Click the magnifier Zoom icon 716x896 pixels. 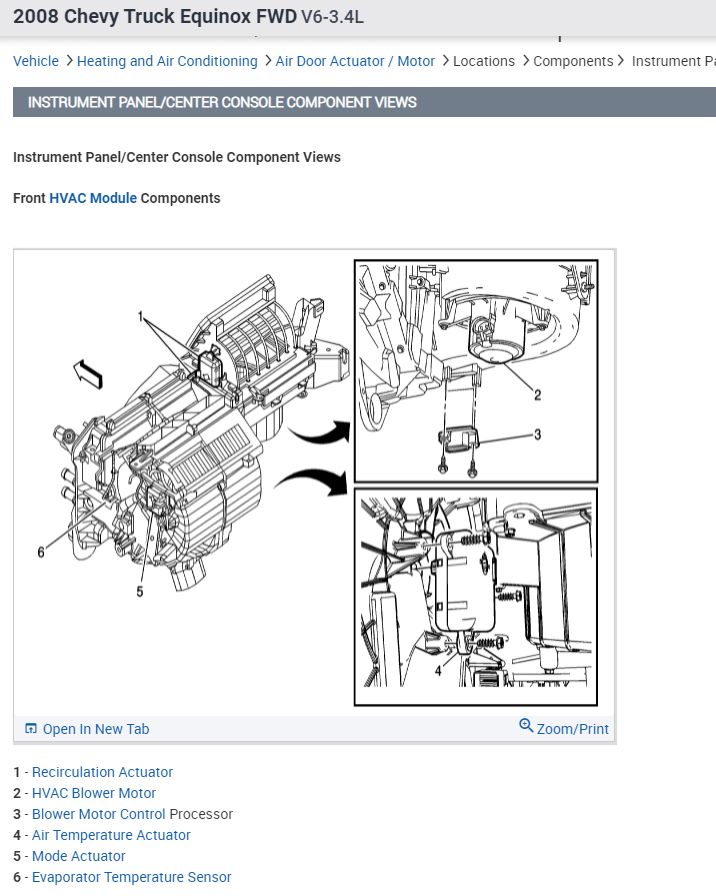(x=526, y=726)
